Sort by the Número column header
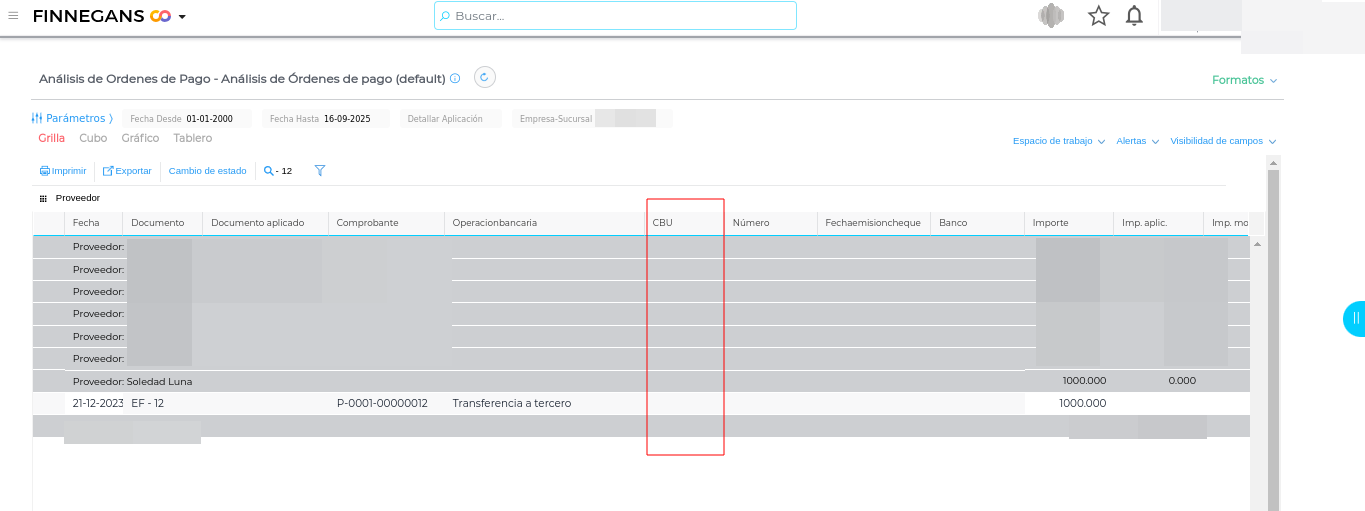 click(x=771, y=223)
